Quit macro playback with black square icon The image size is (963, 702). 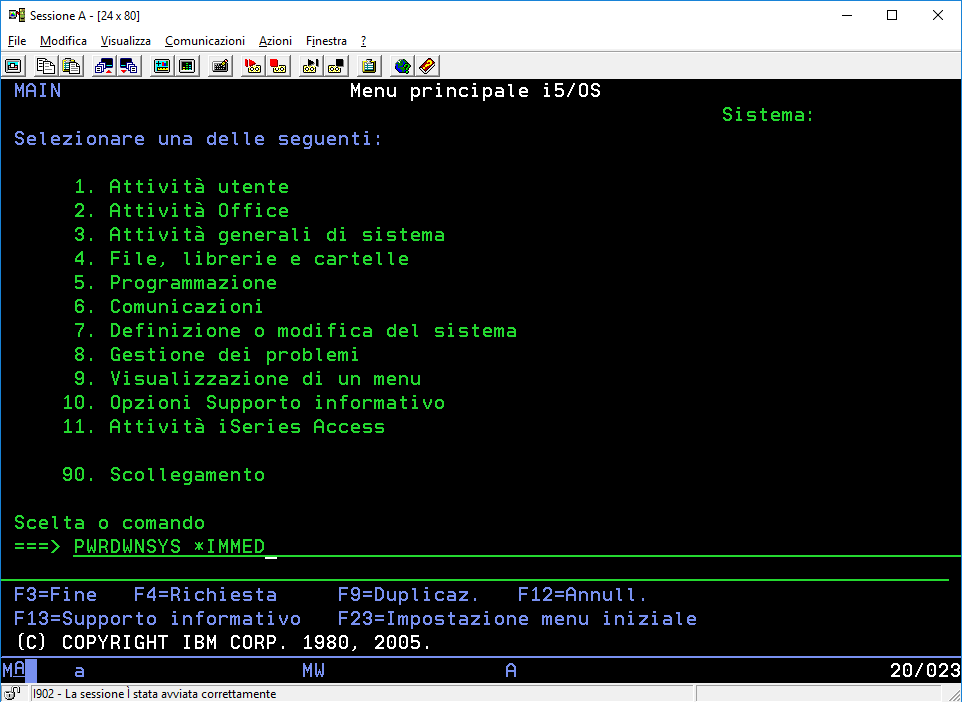[x=337, y=66]
